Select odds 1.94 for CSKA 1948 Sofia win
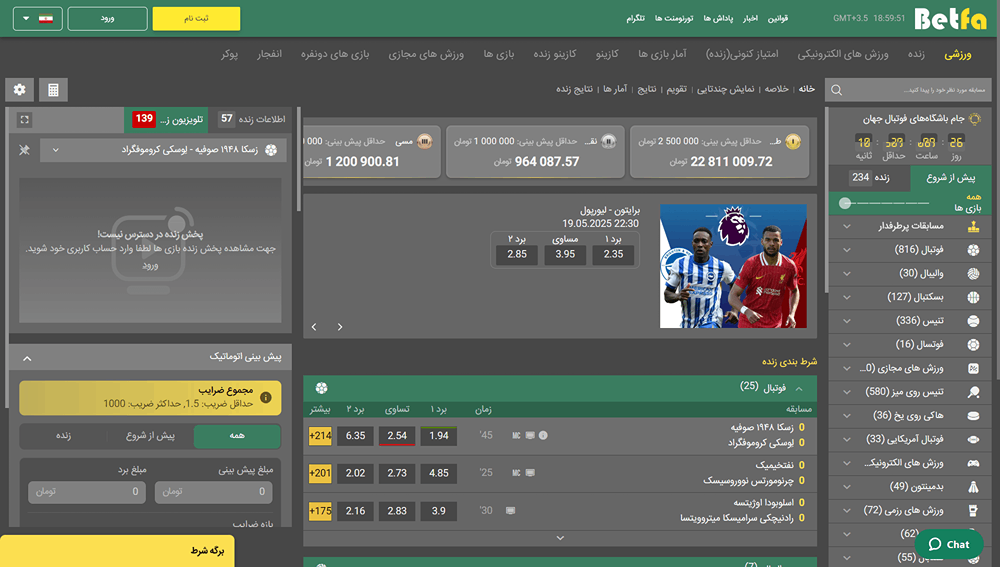The width and height of the screenshot is (1000, 567). (439, 436)
